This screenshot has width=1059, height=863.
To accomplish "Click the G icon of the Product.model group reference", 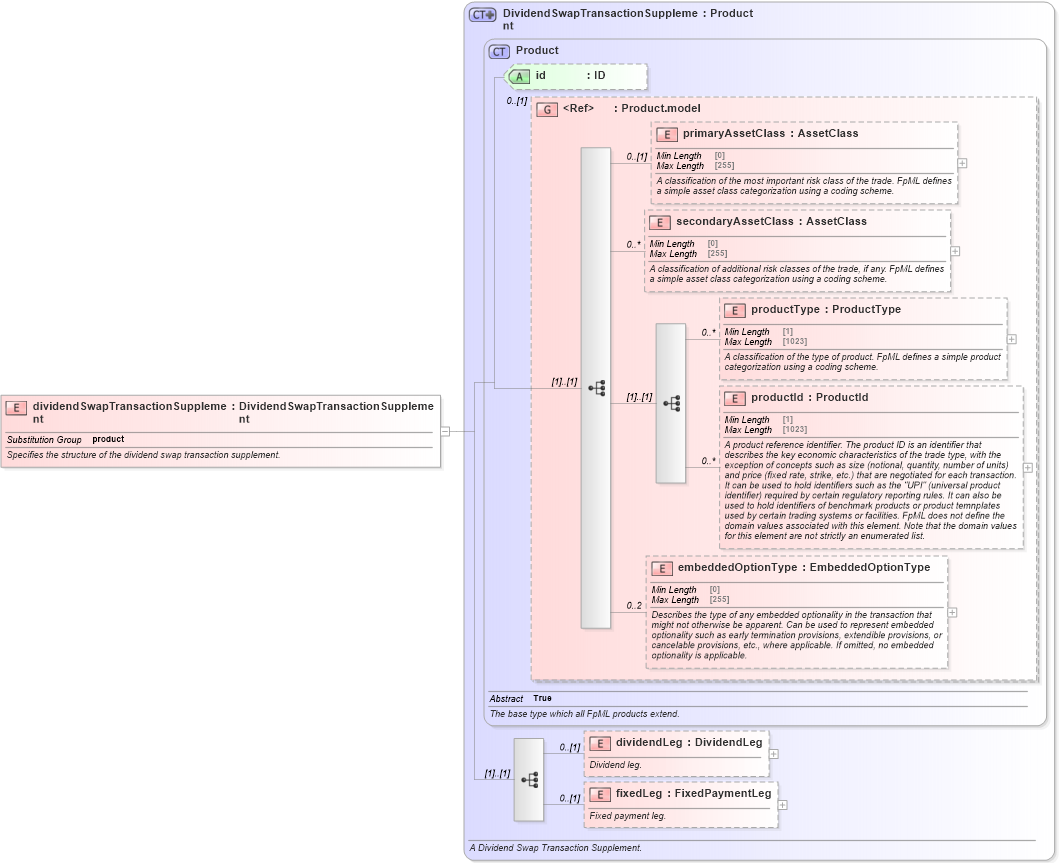I will pyautogui.click(x=547, y=109).
